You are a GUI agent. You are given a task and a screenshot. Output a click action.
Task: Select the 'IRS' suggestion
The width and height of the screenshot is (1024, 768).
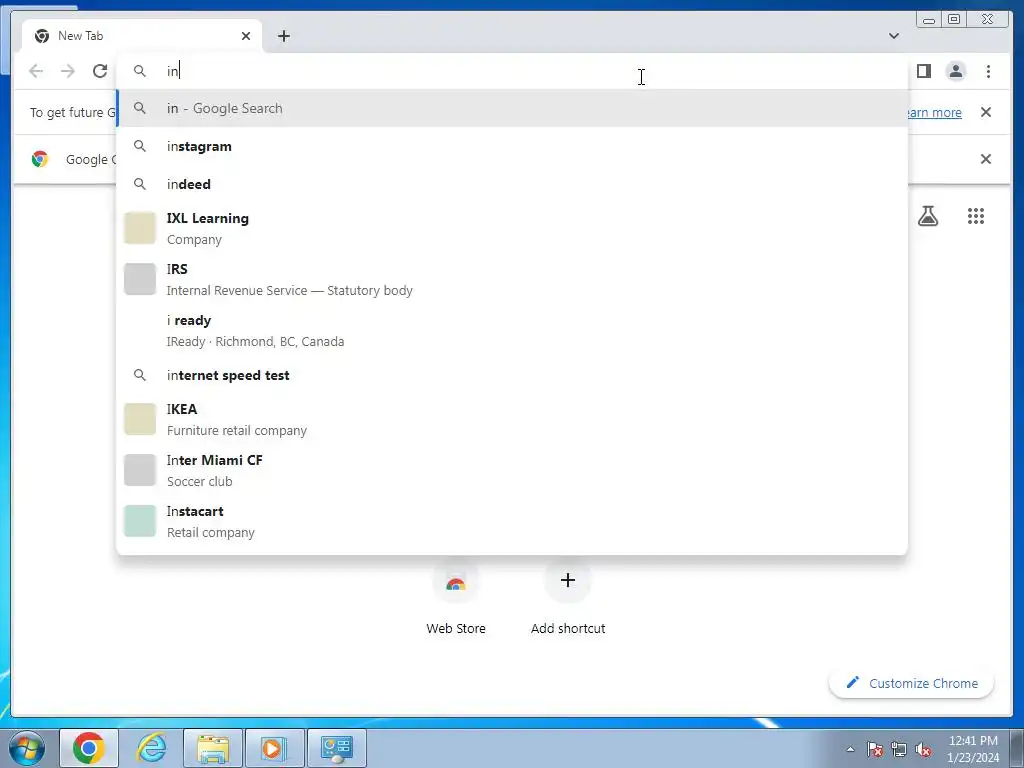click(512, 280)
